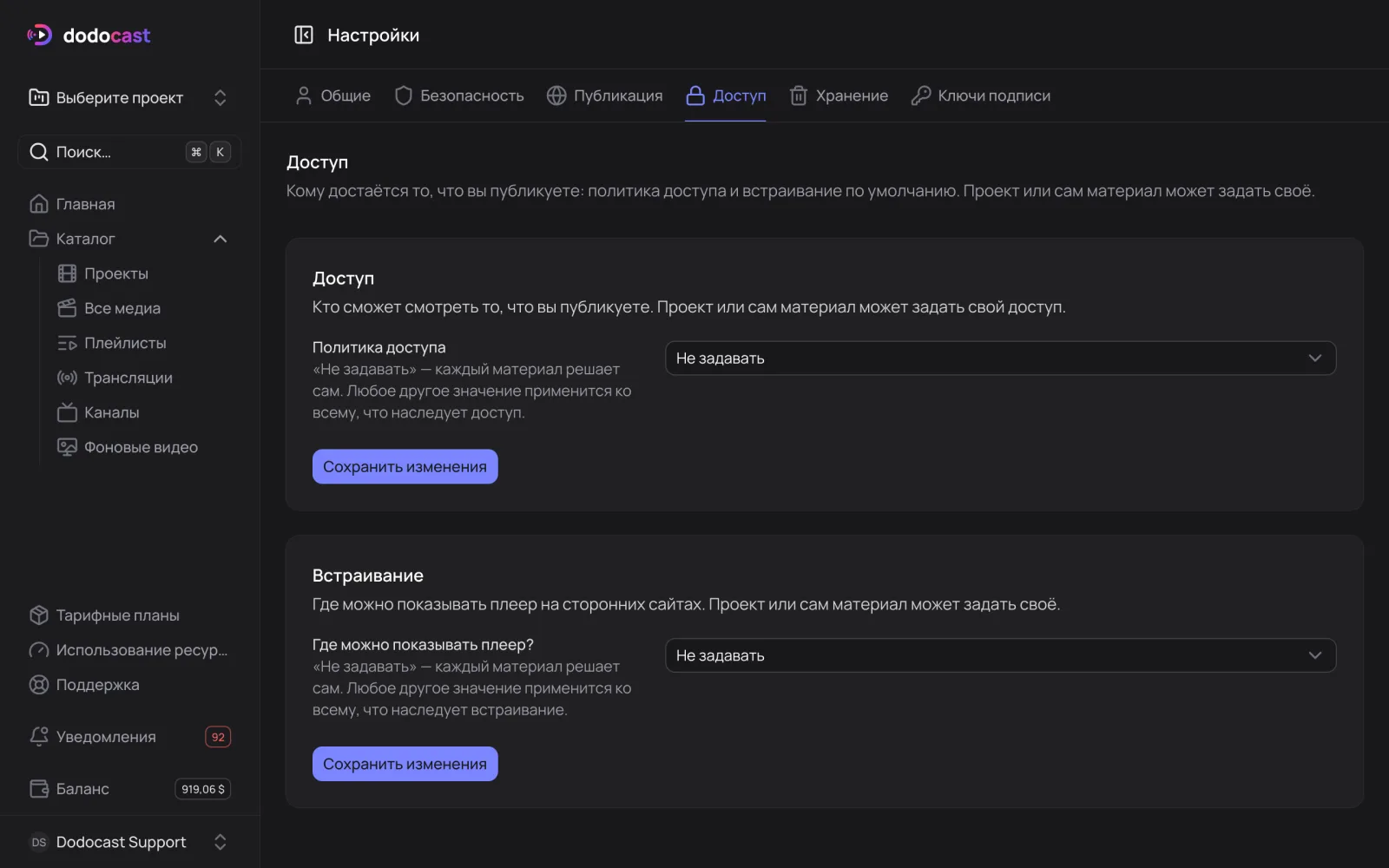
Task: Open Плейлисты in the sidebar
Action: point(125,343)
